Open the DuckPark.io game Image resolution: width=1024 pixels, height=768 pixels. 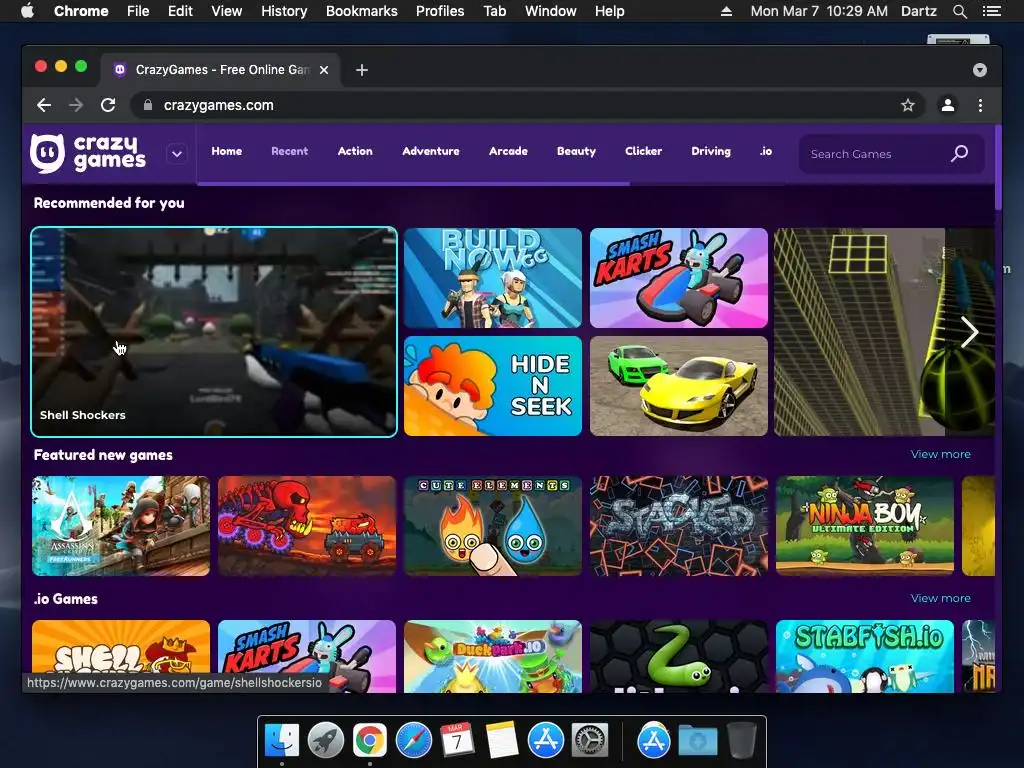[492, 656]
